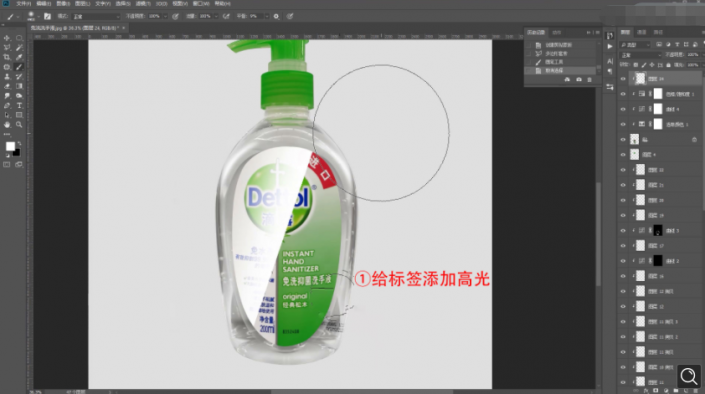705x394 pixels.
Task: Enable airbrush-style build-up icon
Action: pyautogui.click(x=226, y=16)
